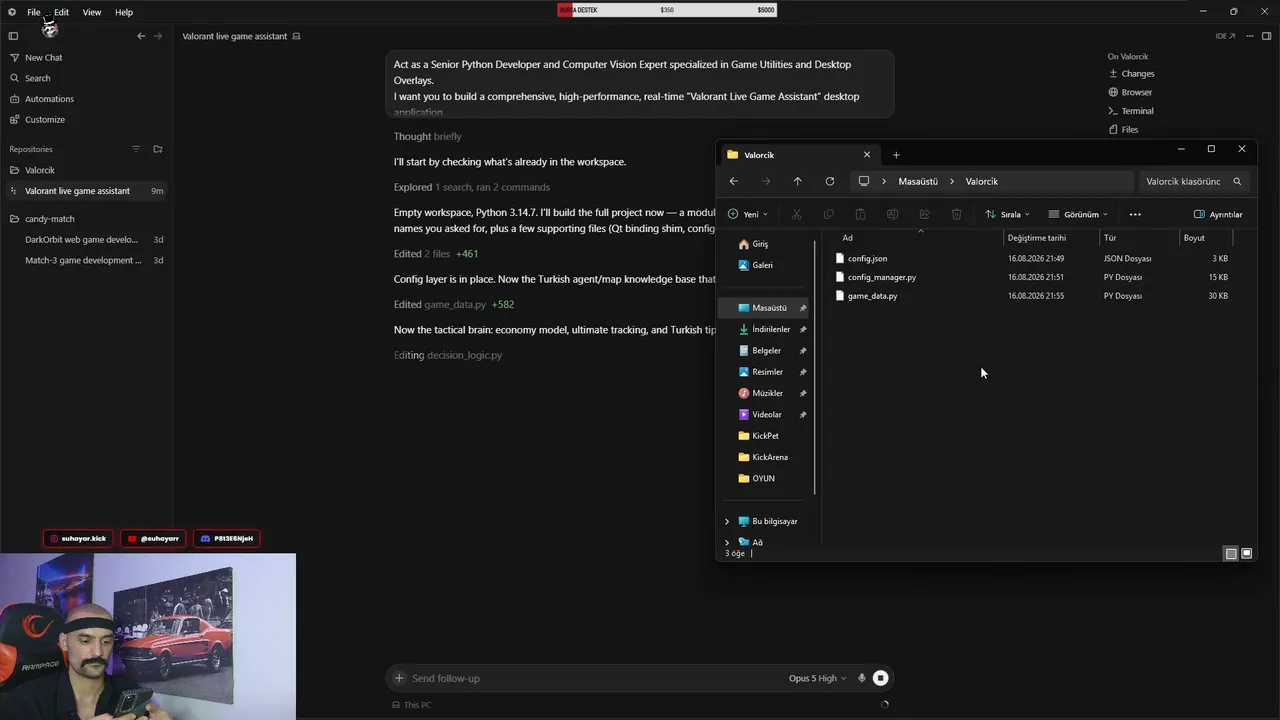
Task: Open the View menu
Action: tap(92, 12)
